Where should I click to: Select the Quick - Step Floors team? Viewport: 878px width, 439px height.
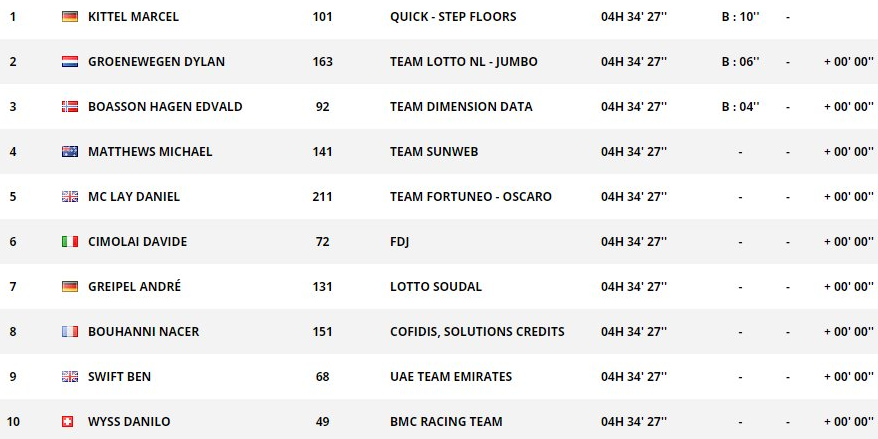pos(453,17)
